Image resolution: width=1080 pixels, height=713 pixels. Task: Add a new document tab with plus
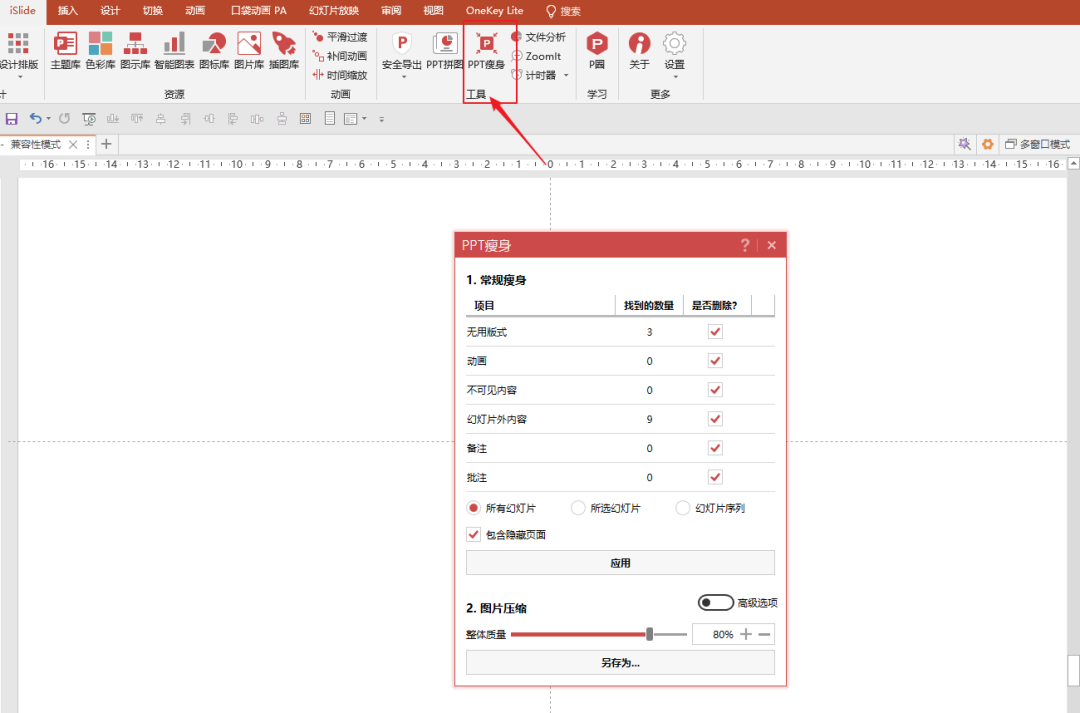[106, 144]
